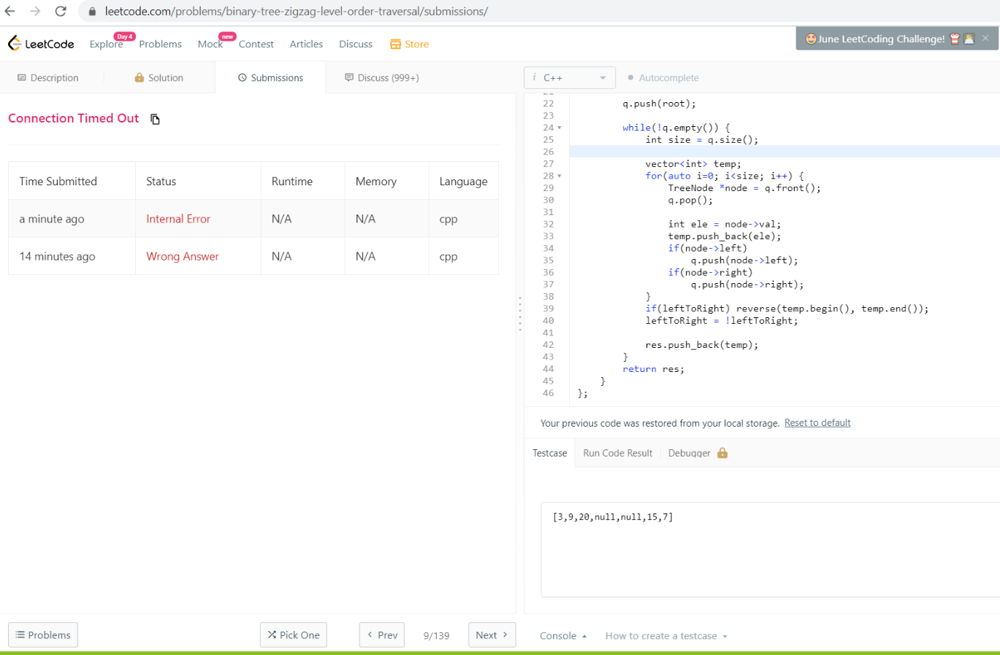Open the Wrong Answer submission

[x=182, y=256]
